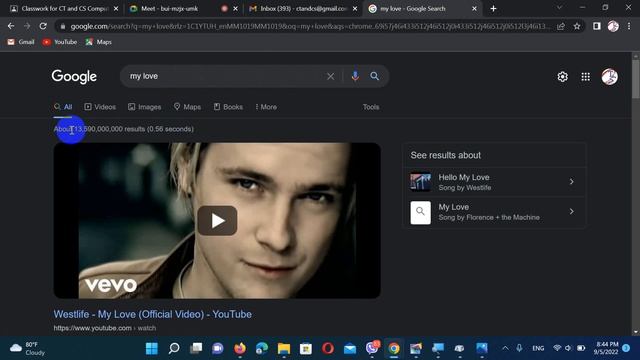
Task: Open the Gmail bookmark
Action: pyautogui.click(x=21, y=42)
